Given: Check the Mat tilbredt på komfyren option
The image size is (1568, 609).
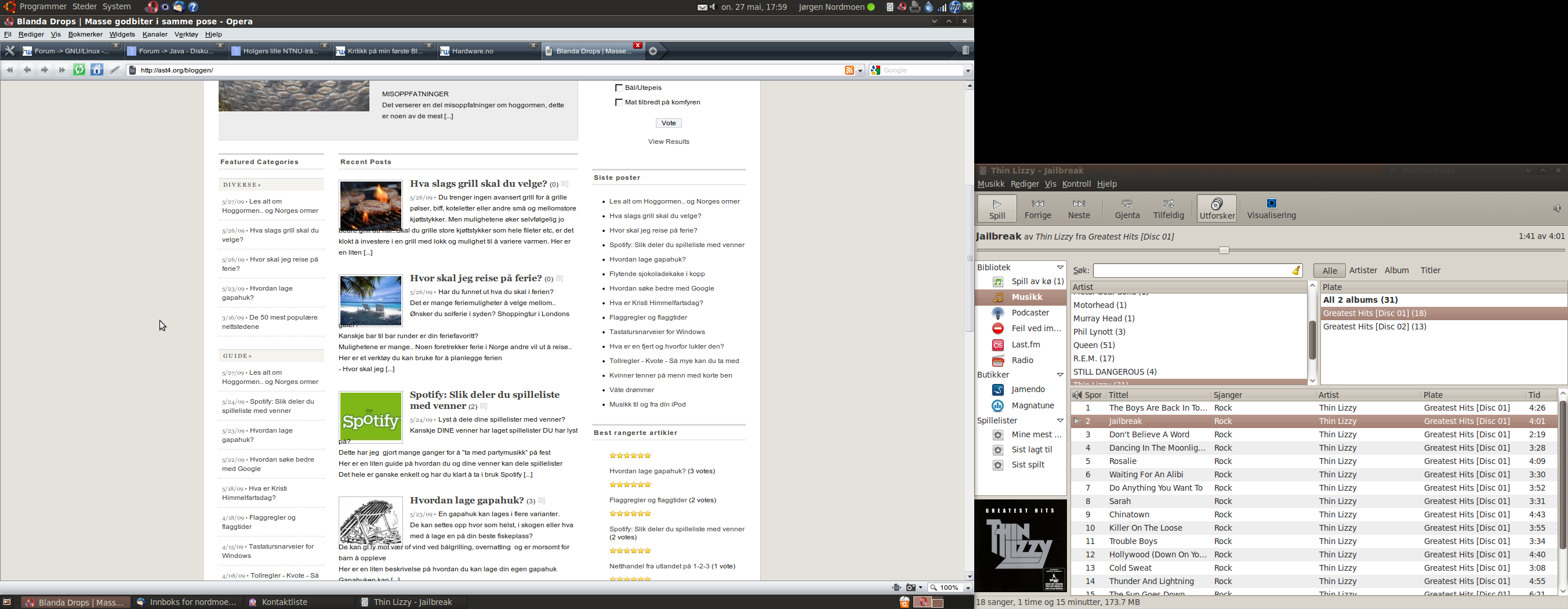Looking at the screenshot, I should [618, 102].
